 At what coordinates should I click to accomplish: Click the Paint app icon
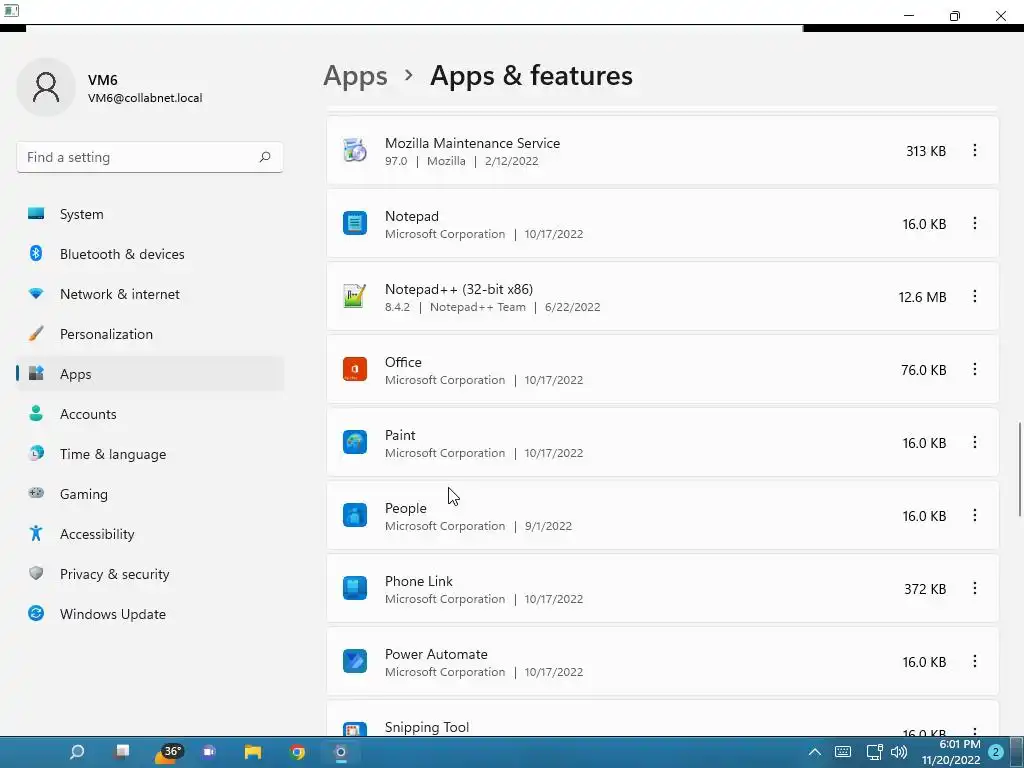355,442
